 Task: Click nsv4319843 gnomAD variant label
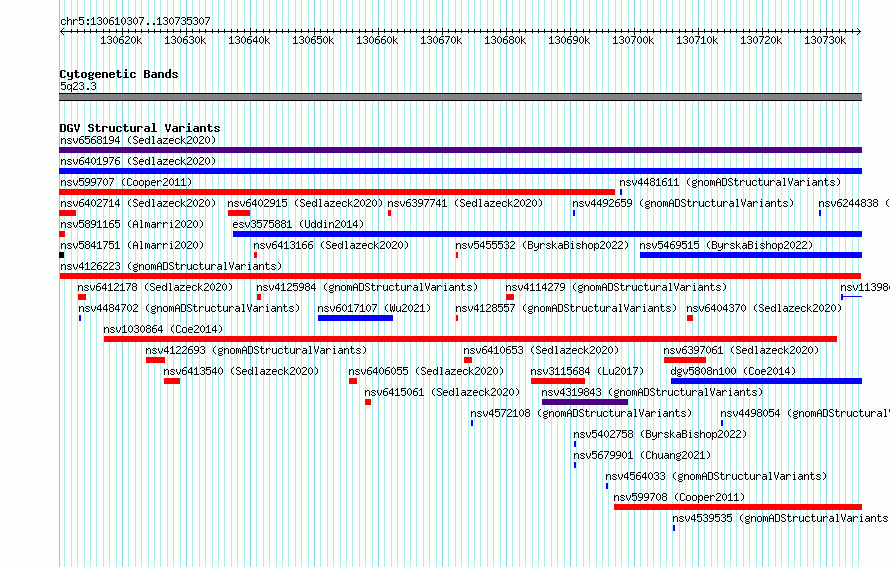coord(653,392)
